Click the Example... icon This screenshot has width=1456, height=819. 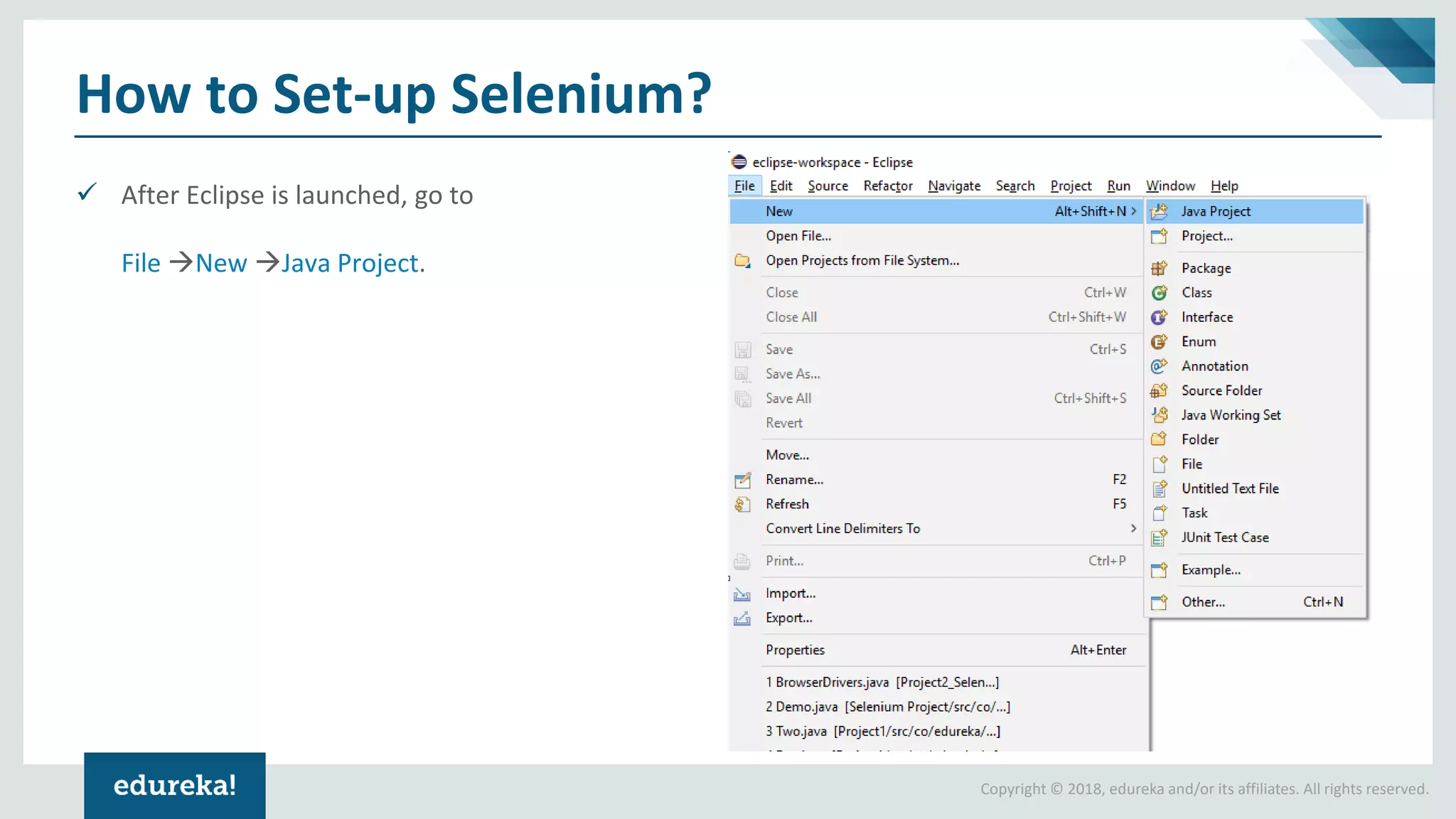coord(1160,570)
